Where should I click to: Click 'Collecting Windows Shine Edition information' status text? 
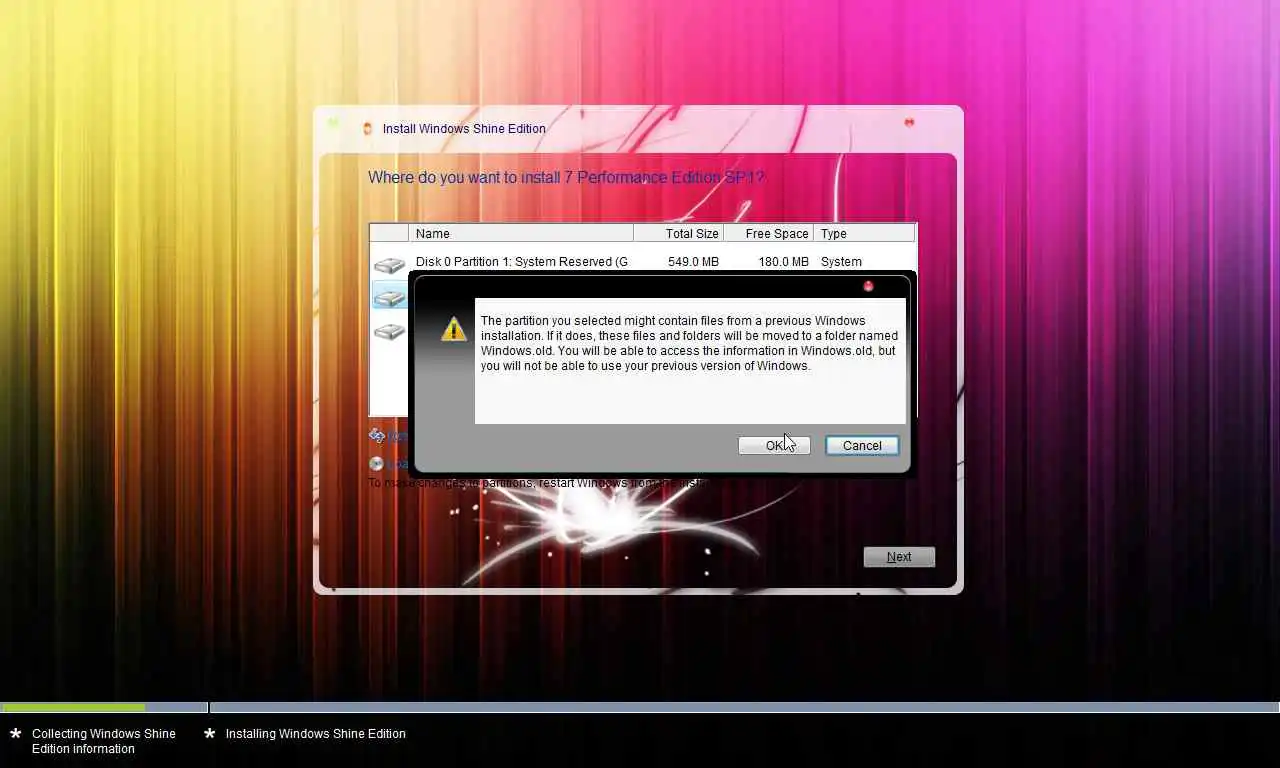pos(104,741)
